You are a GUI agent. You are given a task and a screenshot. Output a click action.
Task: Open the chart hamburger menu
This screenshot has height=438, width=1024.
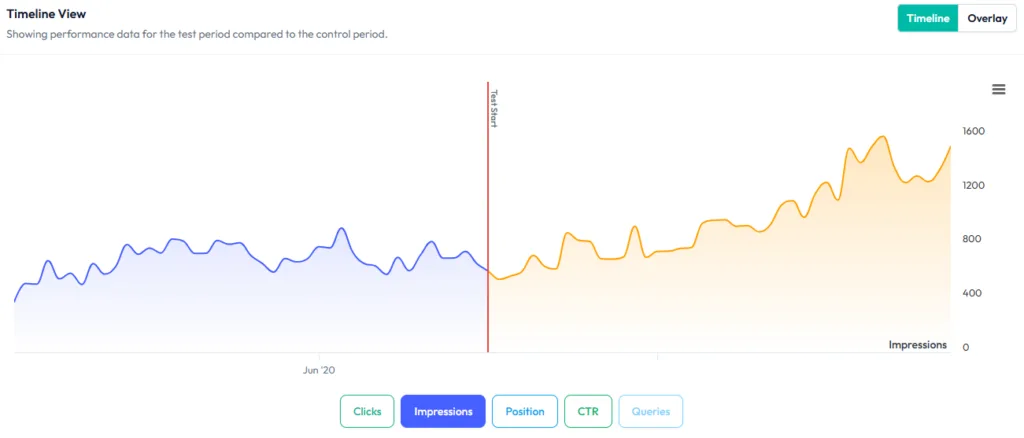998,89
